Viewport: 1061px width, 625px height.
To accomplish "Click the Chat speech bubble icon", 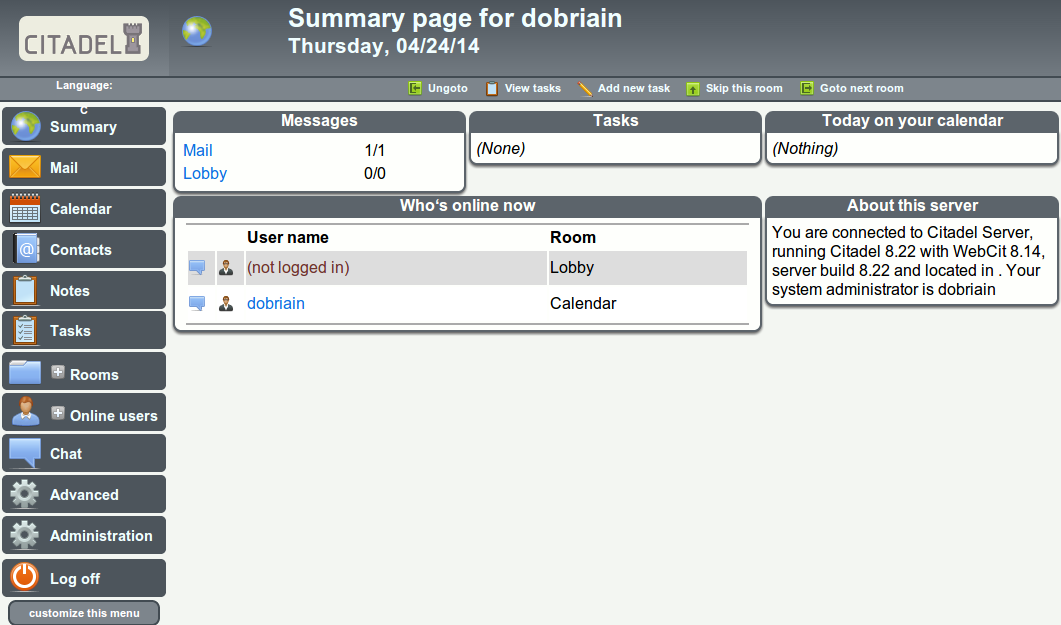I will point(25,453).
